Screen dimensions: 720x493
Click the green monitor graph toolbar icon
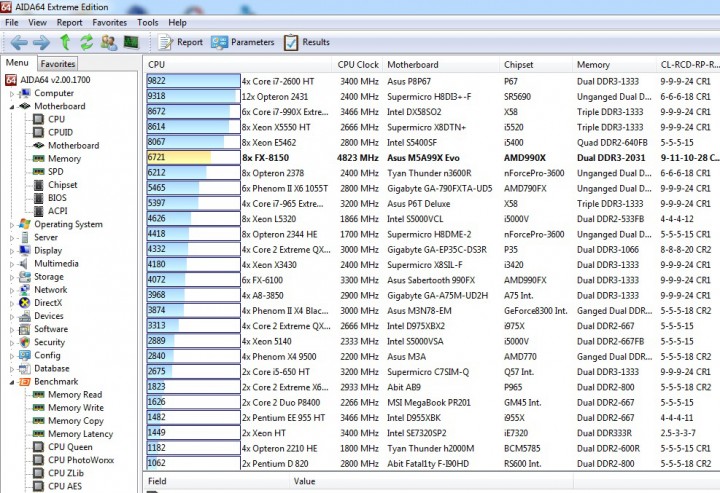tap(131, 42)
